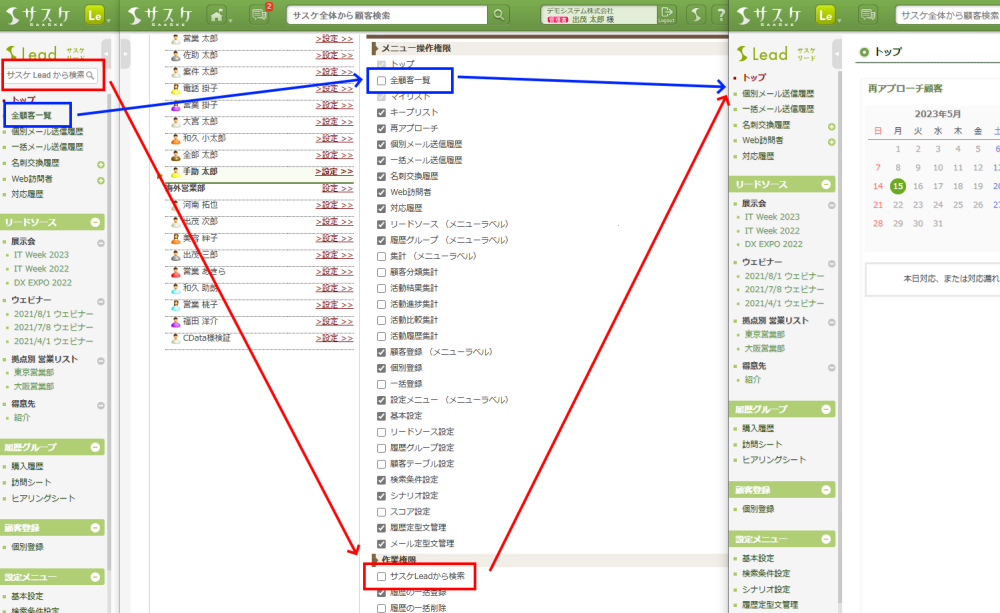Collapse the rightmost Lead sidebar with its arrow tab
Screen dimensions: 1000x613
pos(836,54)
